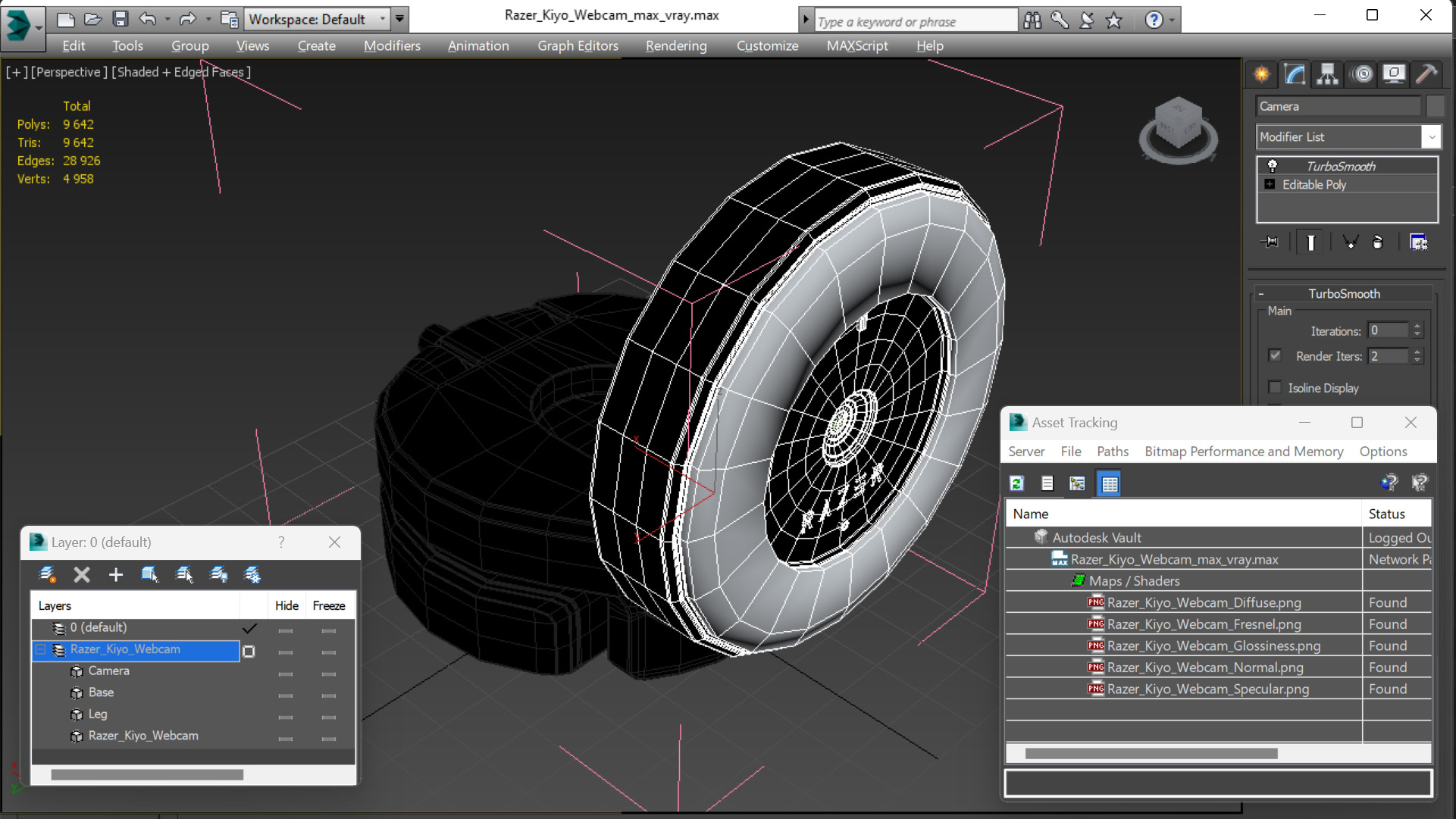
Task: Open the Create command panel tab
Action: point(1262,73)
